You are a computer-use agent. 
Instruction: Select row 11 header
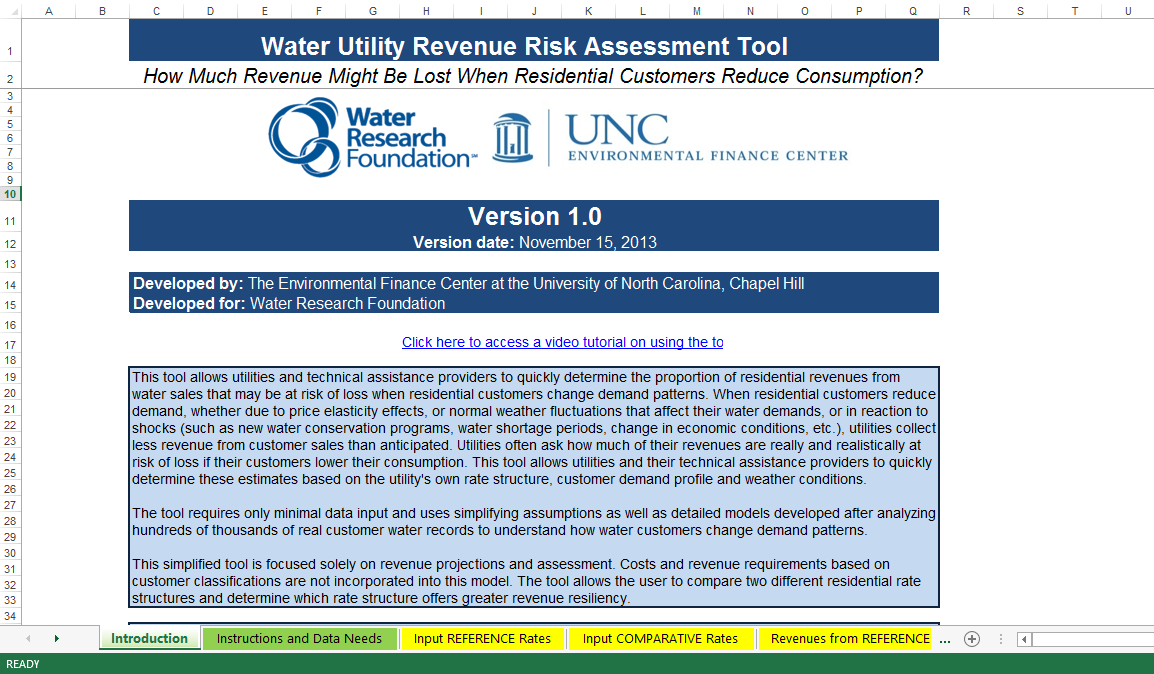(10, 217)
